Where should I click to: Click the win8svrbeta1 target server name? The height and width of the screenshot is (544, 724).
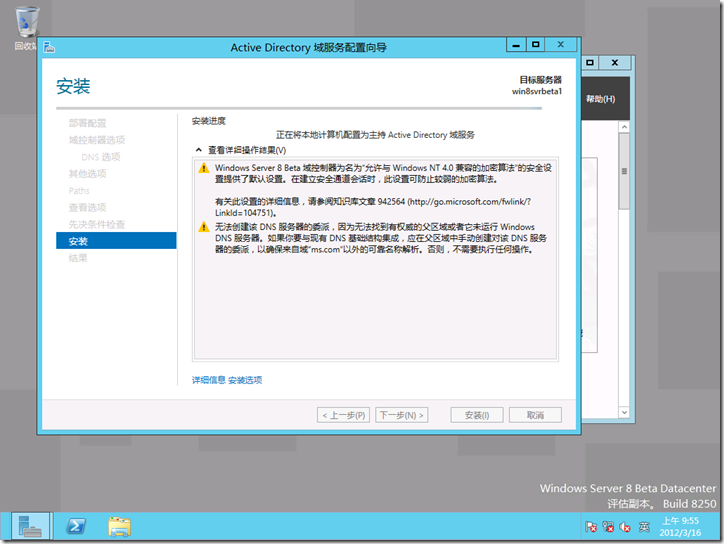point(537,91)
